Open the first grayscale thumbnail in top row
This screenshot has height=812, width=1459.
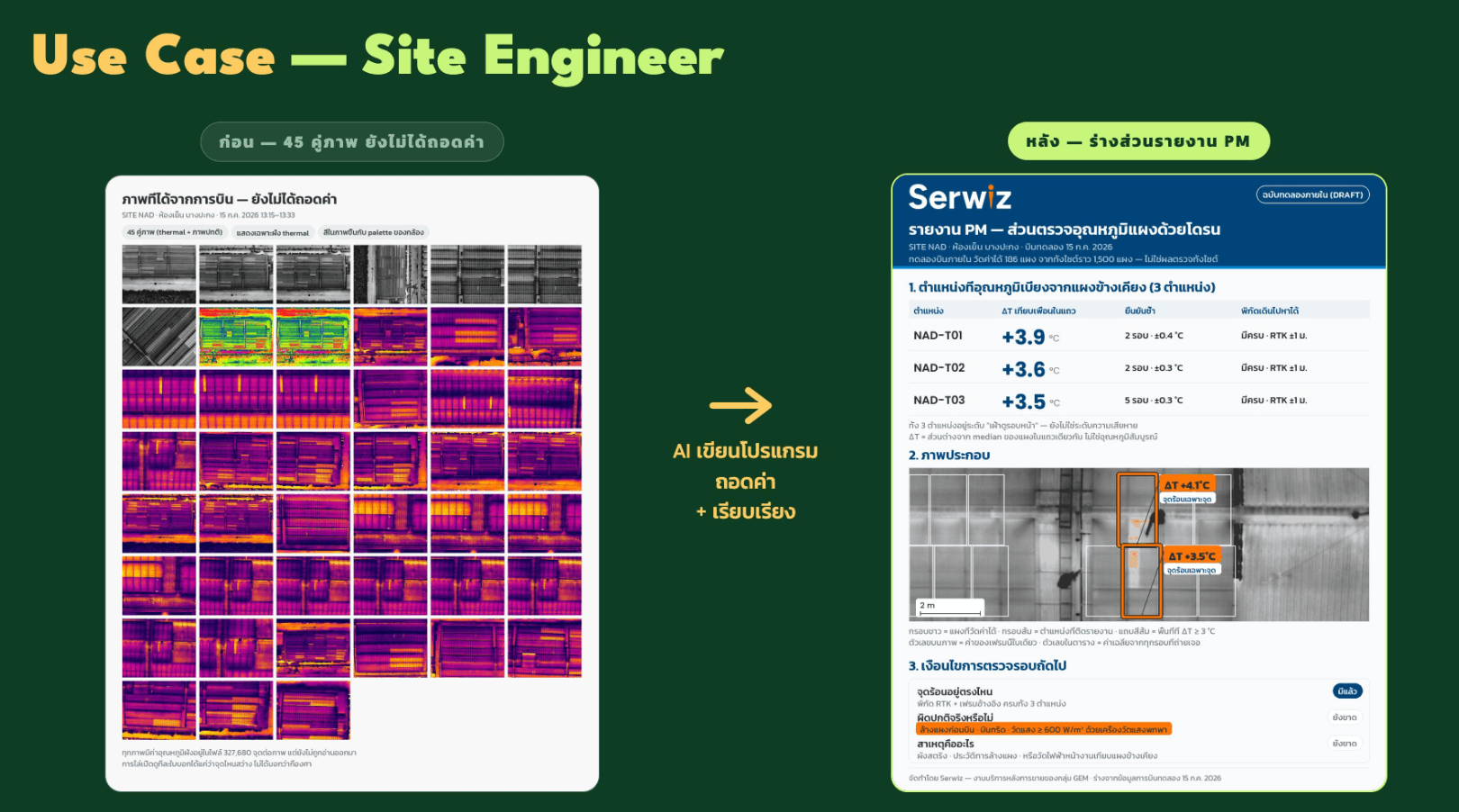[x=159, y=274]
